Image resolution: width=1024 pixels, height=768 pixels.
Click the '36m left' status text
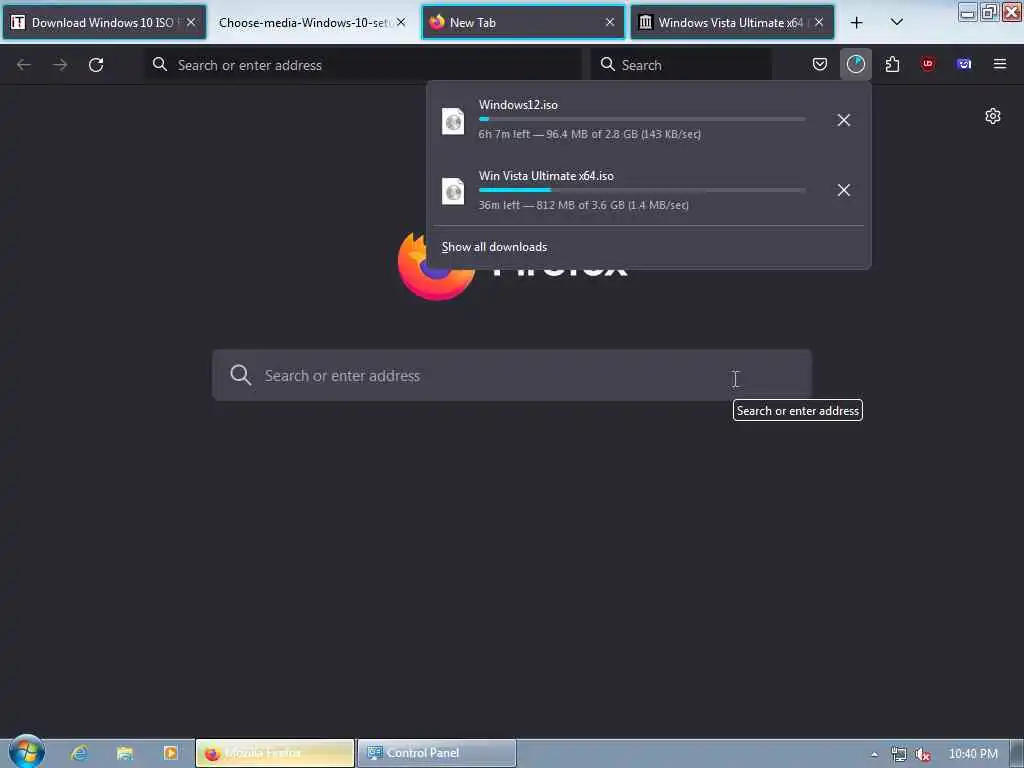(x=500, y=205)
